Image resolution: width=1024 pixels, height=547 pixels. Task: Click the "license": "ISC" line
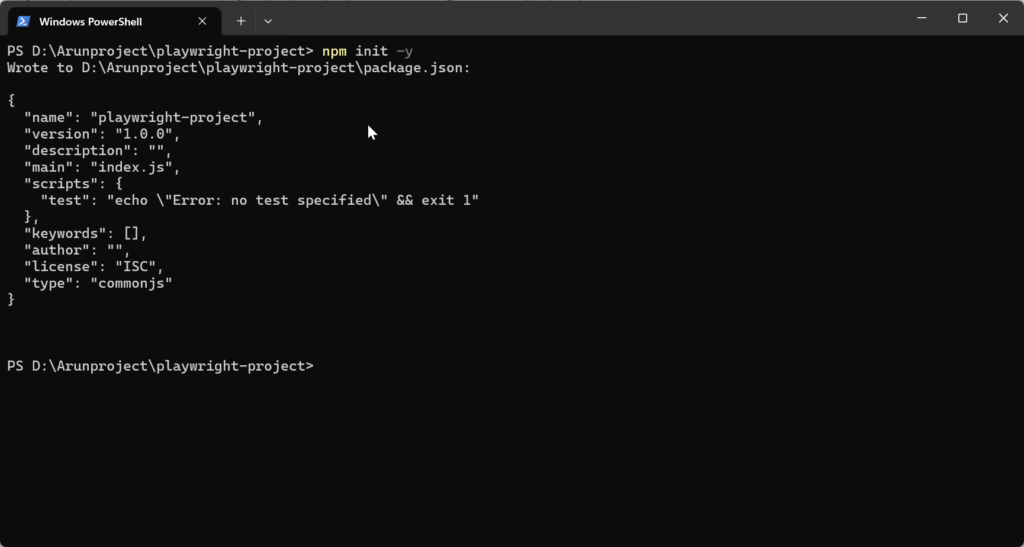[93, 267]
